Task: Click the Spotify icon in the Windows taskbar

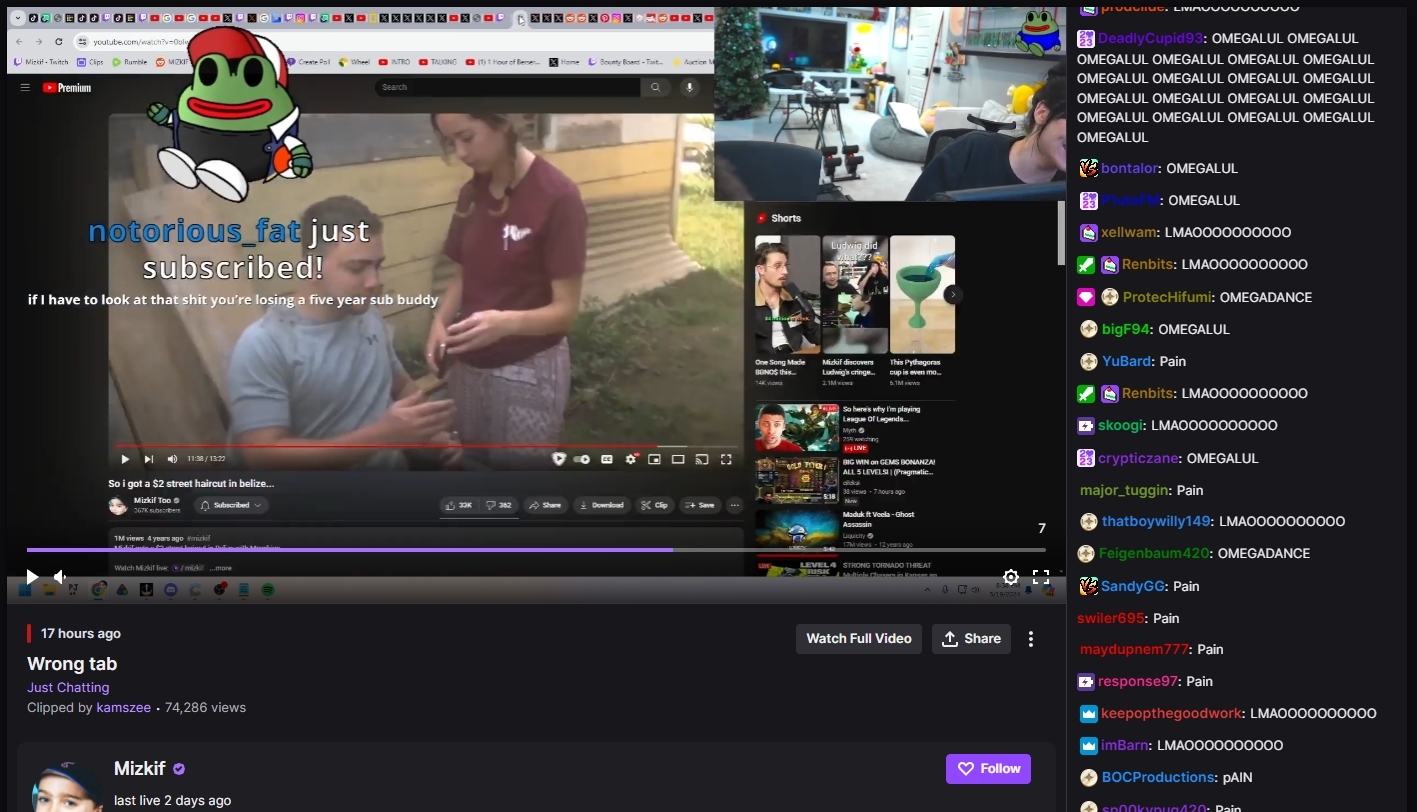Action: [x=268, y=590]
